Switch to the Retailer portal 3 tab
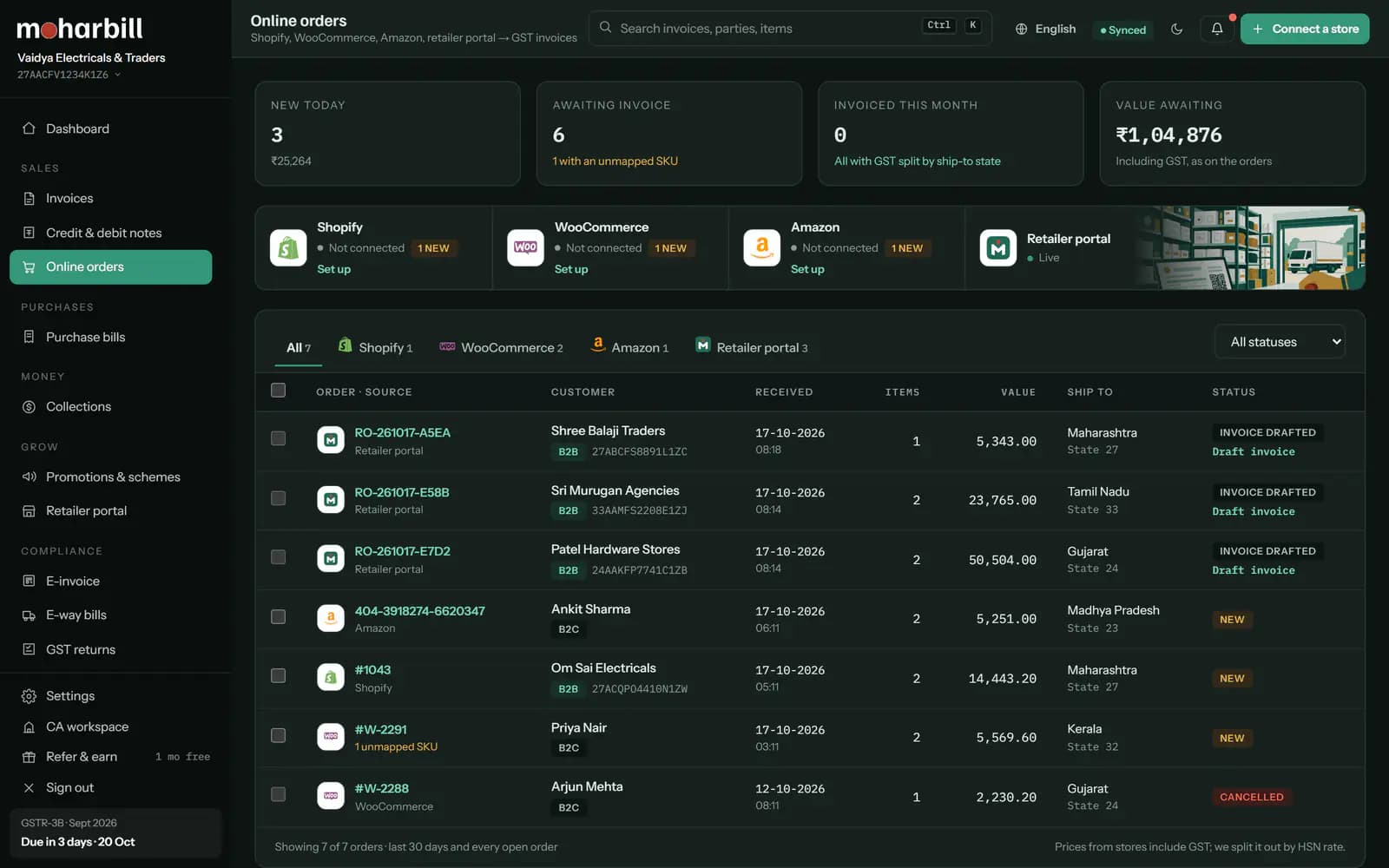The image size is (1389, 868). click(x=752, y=347)
